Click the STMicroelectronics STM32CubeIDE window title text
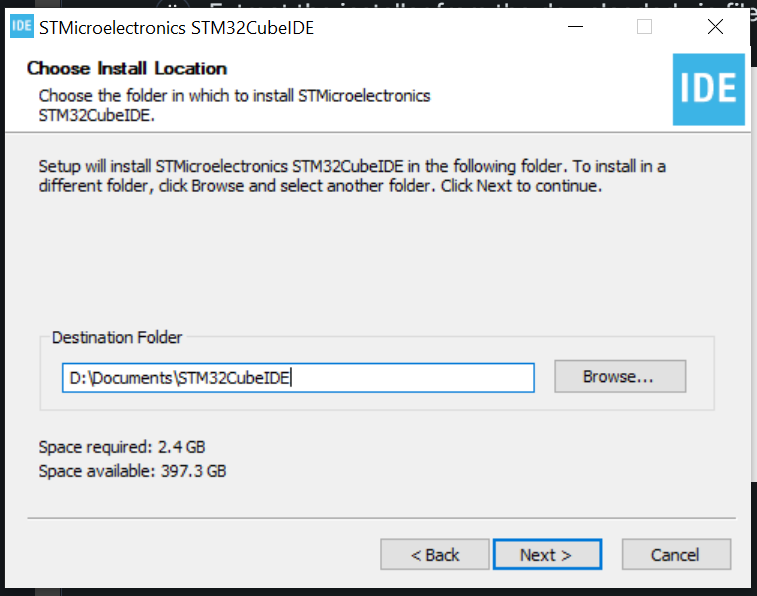Image resolution: width=757 pixels, height=596 pixels. [176, 28]
